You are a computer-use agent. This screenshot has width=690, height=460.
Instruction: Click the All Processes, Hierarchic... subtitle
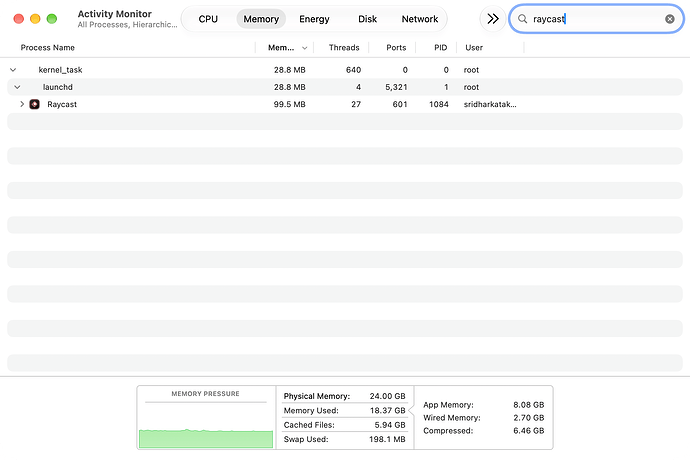[x=128, y=25]
